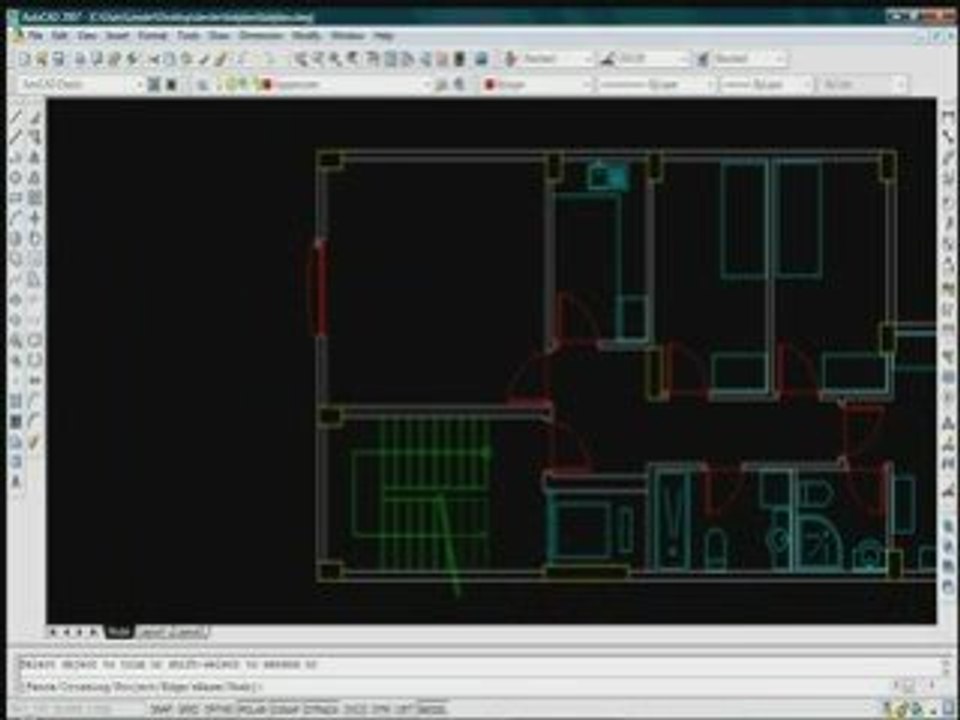
Task: Open the Lineweight control dropdown
Action: tap(767, 84)
